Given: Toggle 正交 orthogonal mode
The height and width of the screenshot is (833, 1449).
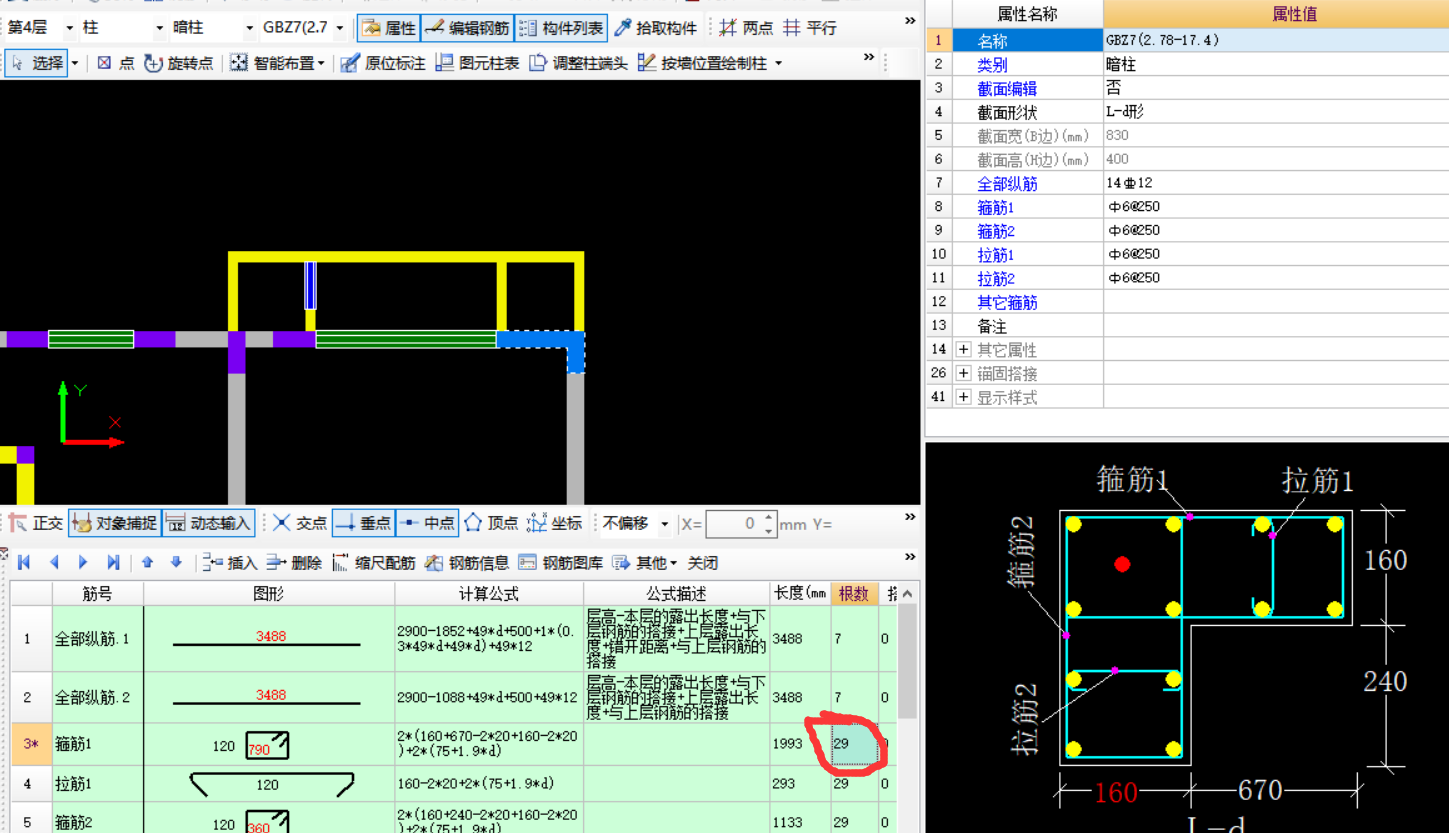Looking at the screenshot, I should point(36,523).
